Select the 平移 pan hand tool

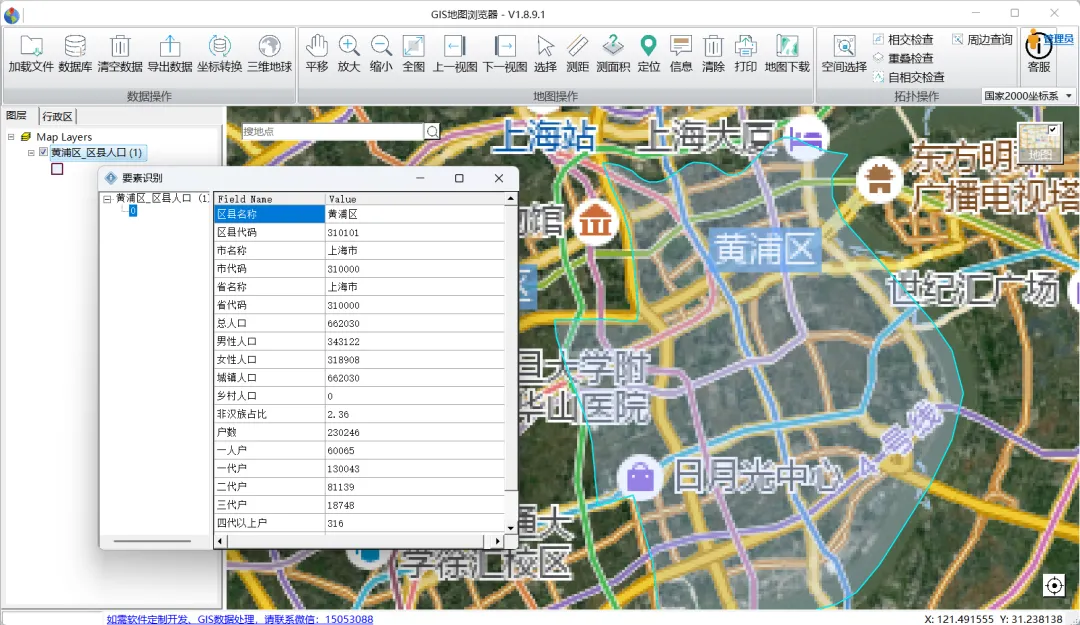point(317,47)
